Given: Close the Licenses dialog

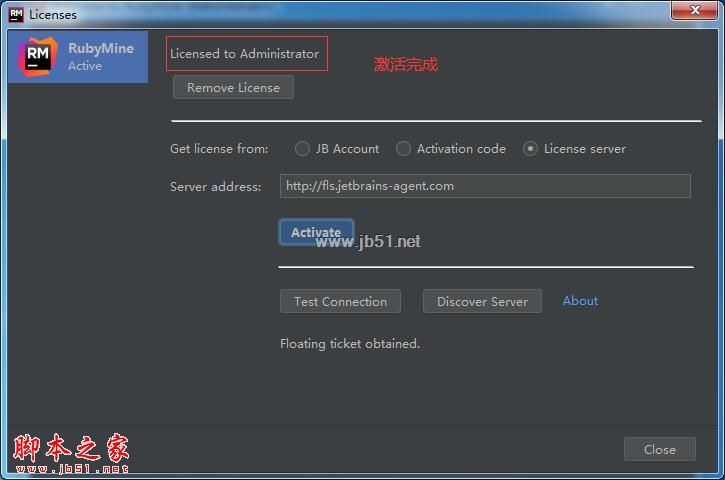Looking at the screenshot, I should point(659,449).
